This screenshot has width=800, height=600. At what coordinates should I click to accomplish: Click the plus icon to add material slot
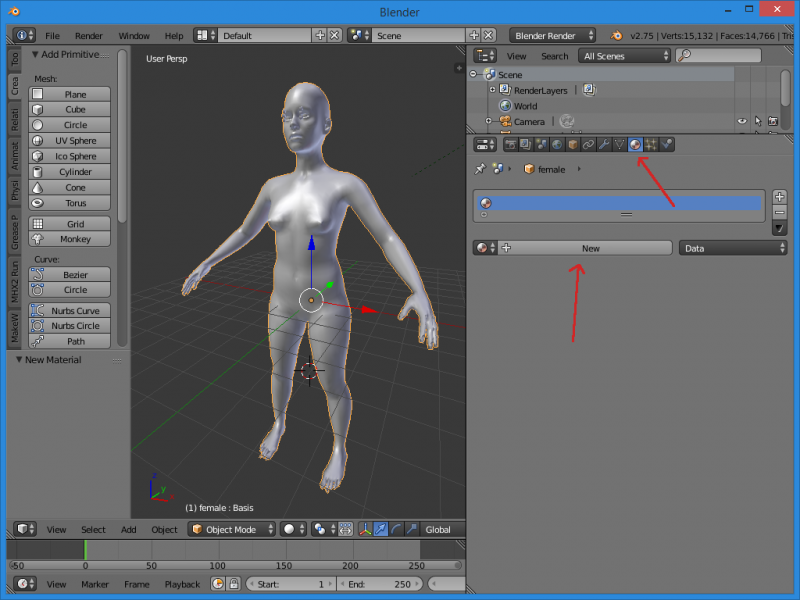point(780,197)
